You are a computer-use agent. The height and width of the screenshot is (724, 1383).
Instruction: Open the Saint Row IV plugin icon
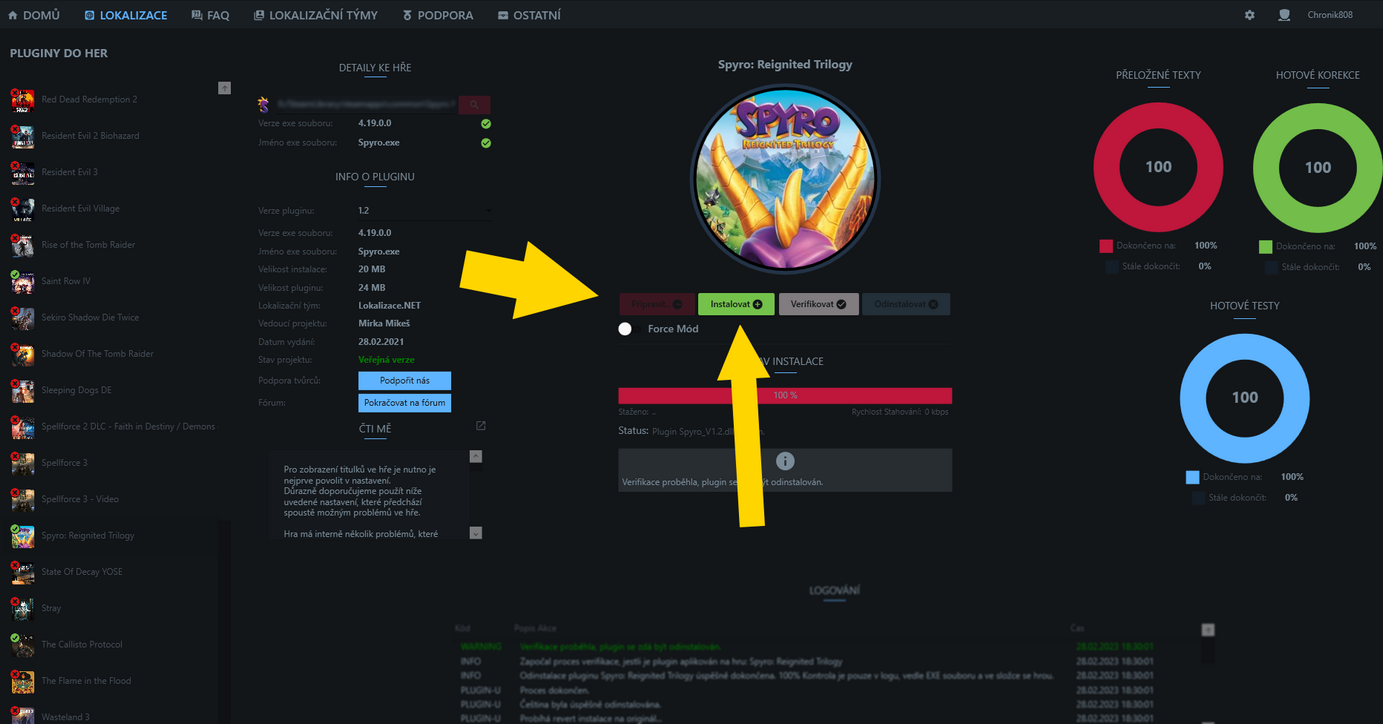(22, 282)
